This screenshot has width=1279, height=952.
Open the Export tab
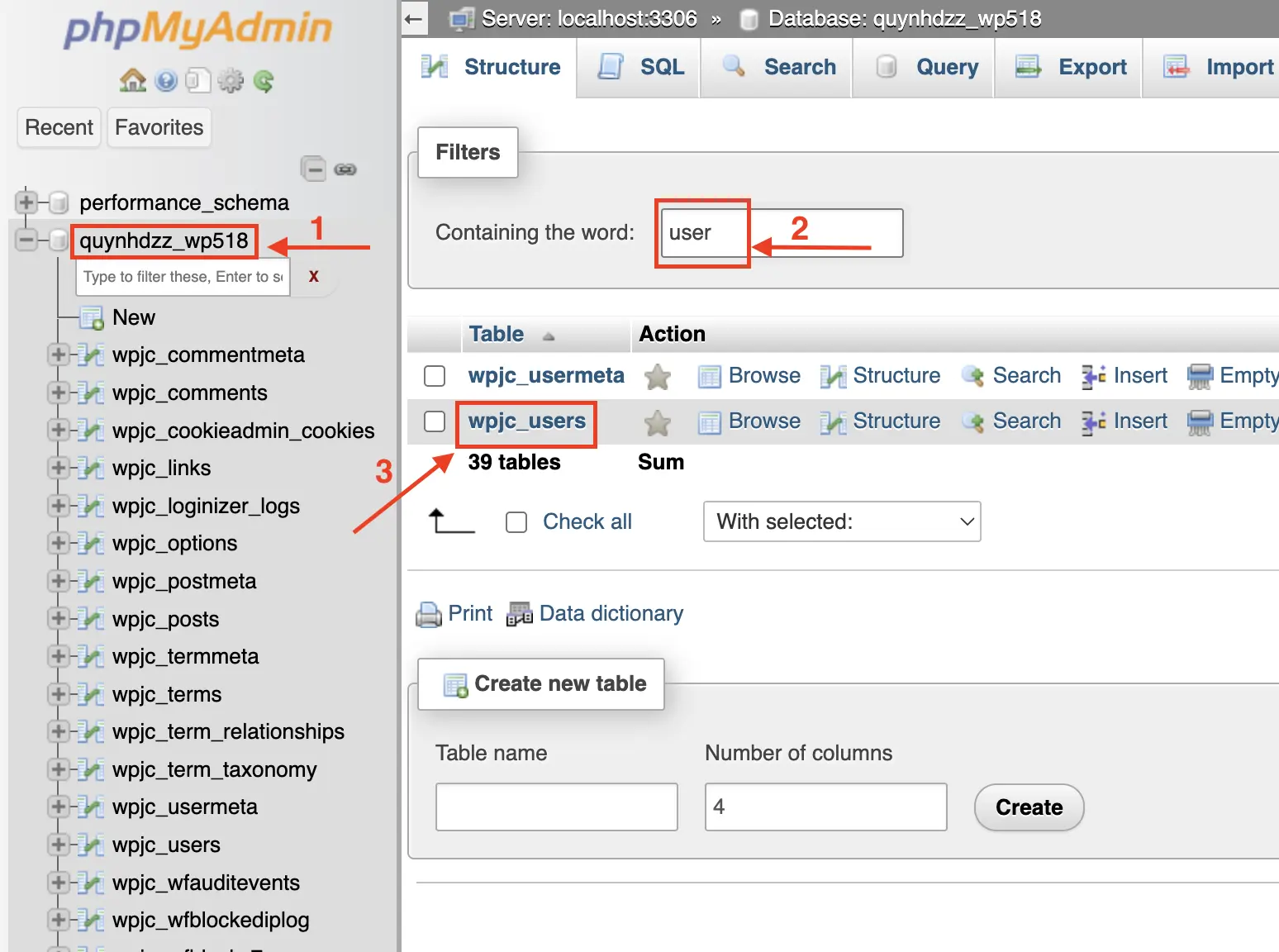1071,67
